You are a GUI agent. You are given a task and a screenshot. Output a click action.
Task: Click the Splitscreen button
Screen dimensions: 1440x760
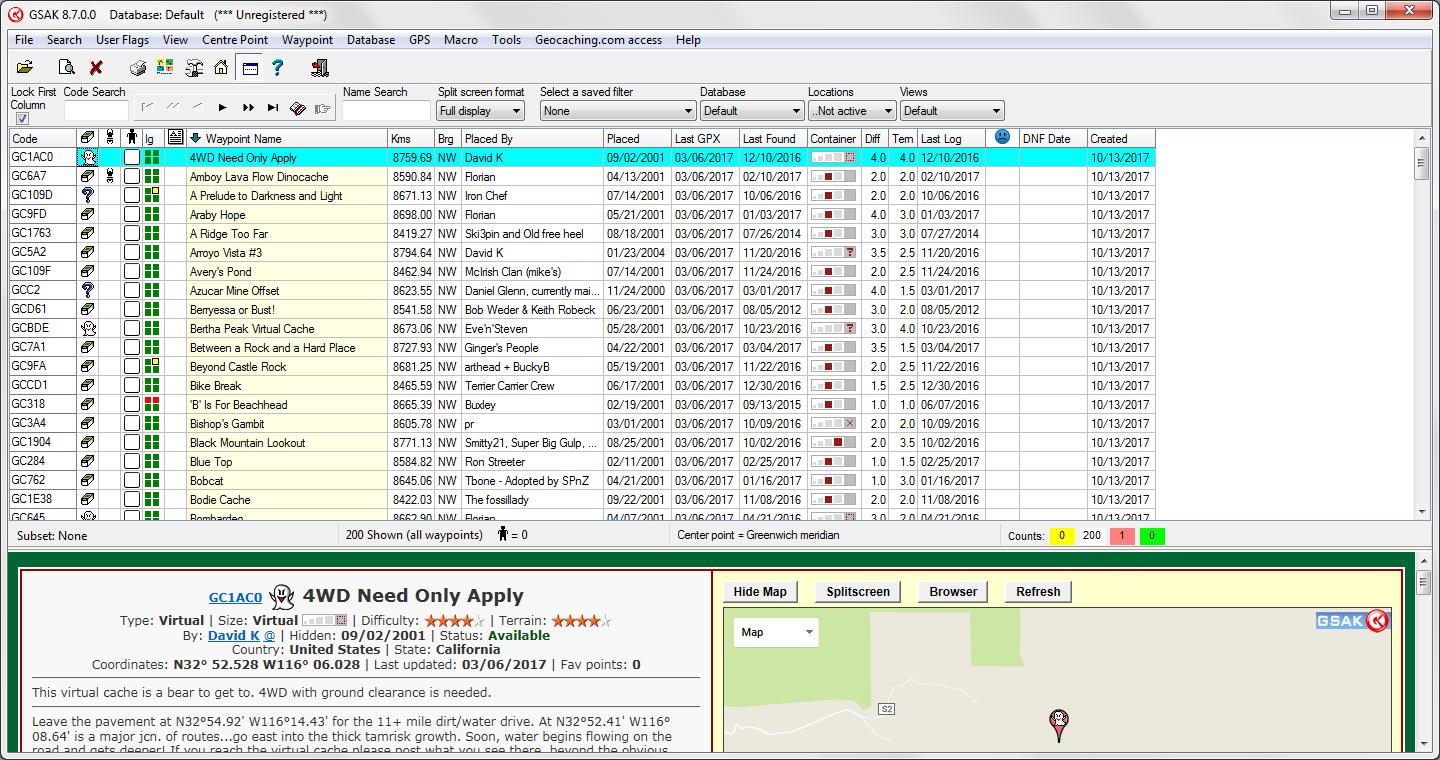[858, 592]
